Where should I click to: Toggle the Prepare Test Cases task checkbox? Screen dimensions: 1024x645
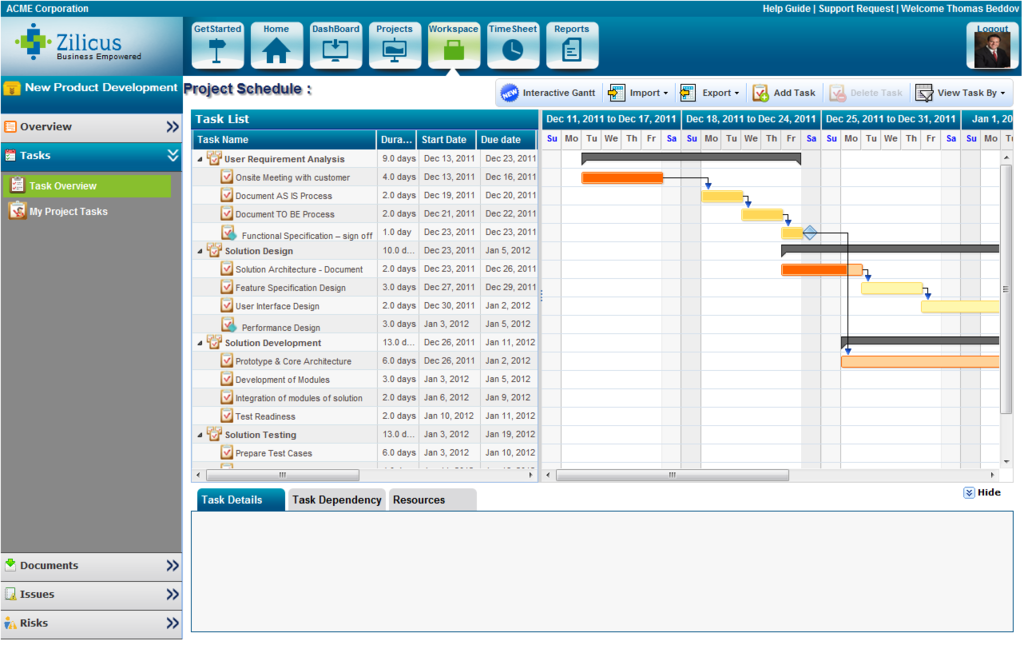(224, 452)
